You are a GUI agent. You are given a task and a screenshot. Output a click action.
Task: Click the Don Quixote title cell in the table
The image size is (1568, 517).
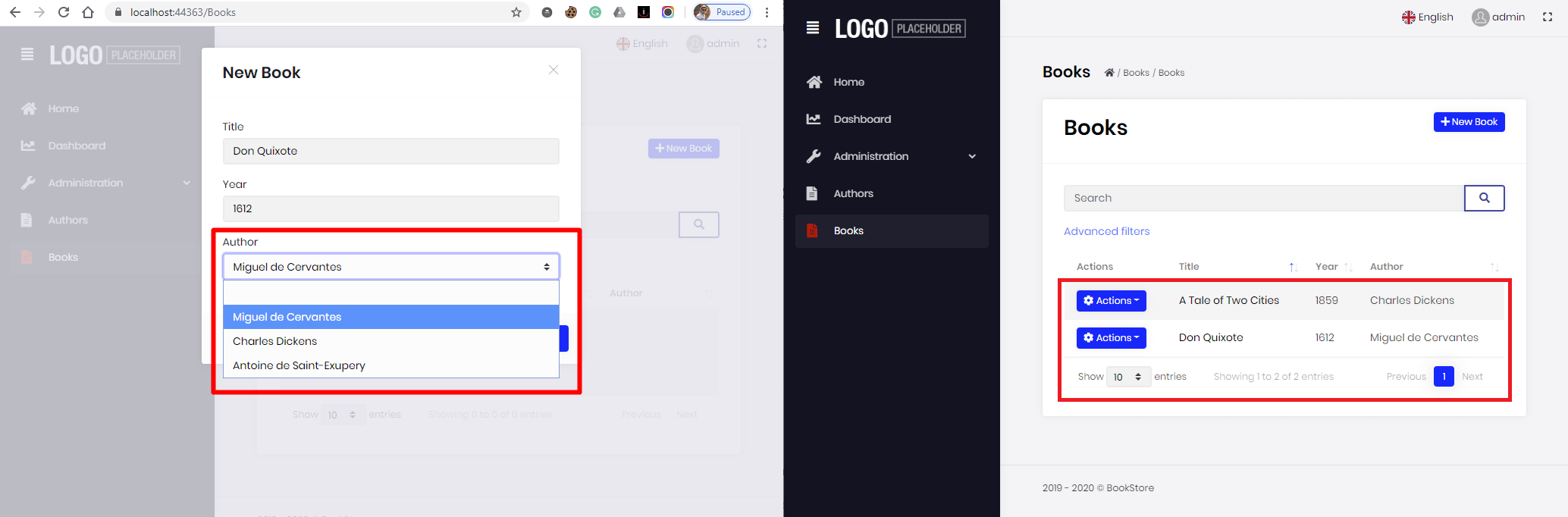click(x=1211, y=337)
